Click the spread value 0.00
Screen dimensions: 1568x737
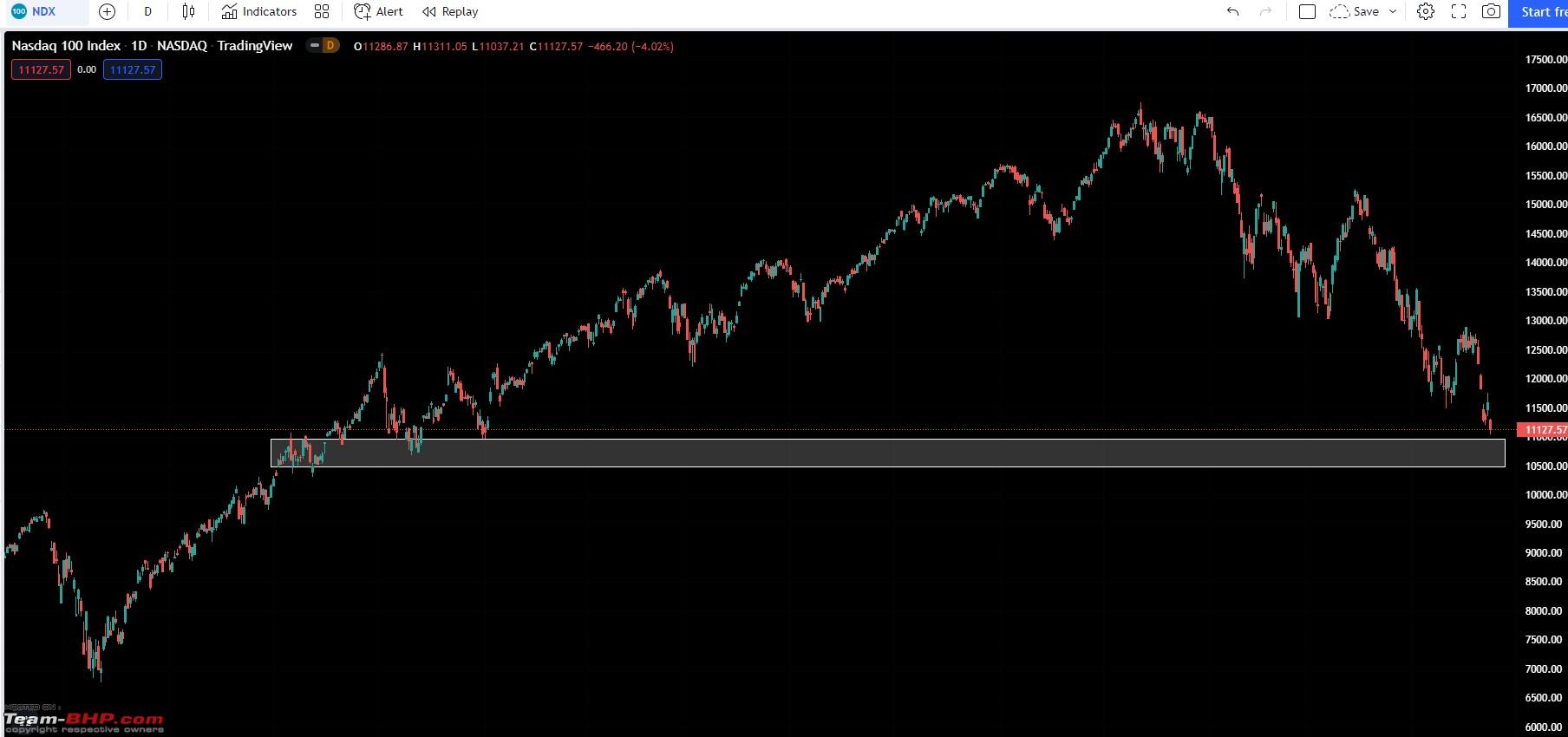87,69
